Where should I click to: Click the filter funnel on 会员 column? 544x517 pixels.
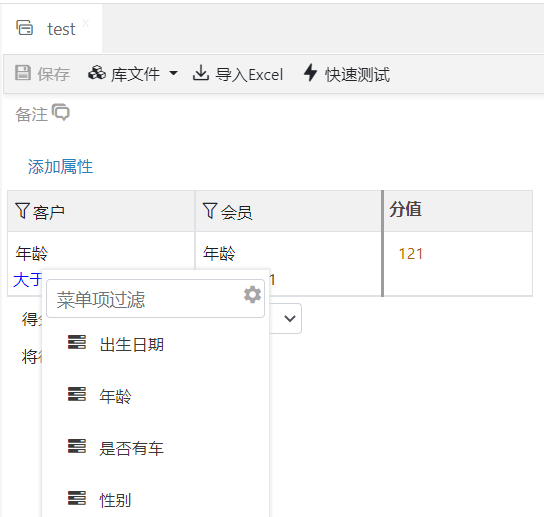(x=210, y=211)
